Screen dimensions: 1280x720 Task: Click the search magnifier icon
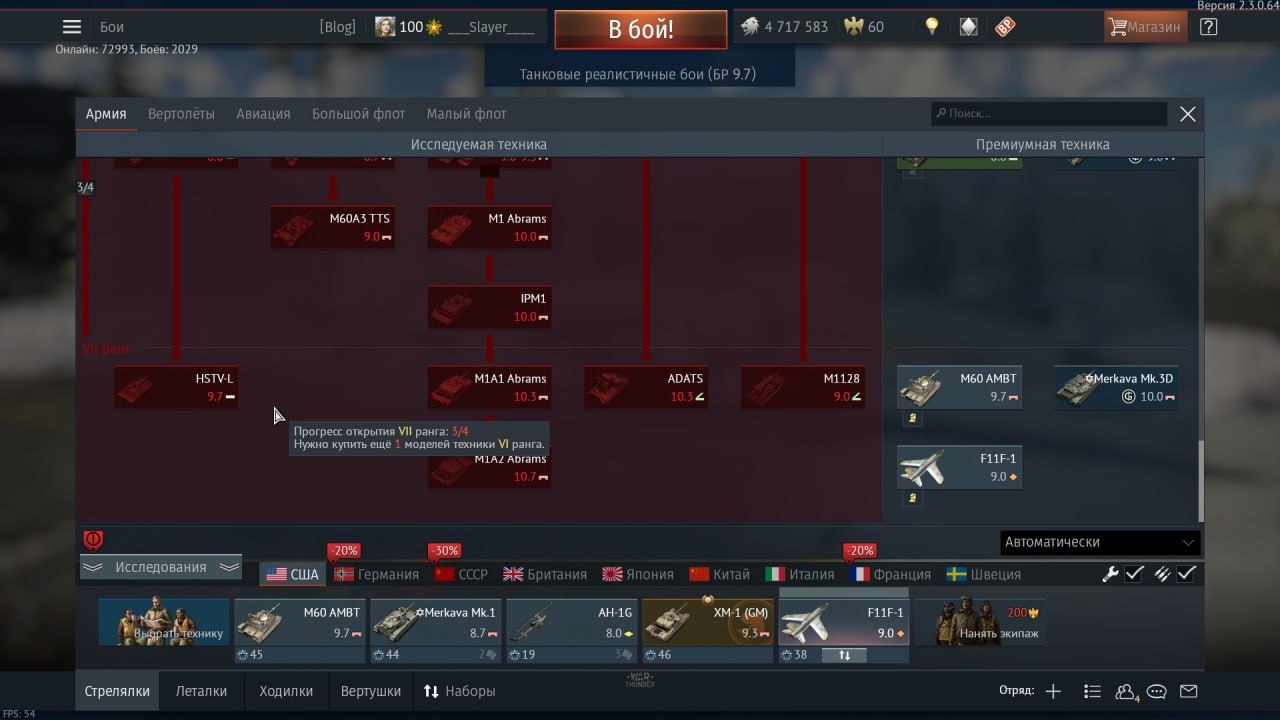[x=941, y=114]
